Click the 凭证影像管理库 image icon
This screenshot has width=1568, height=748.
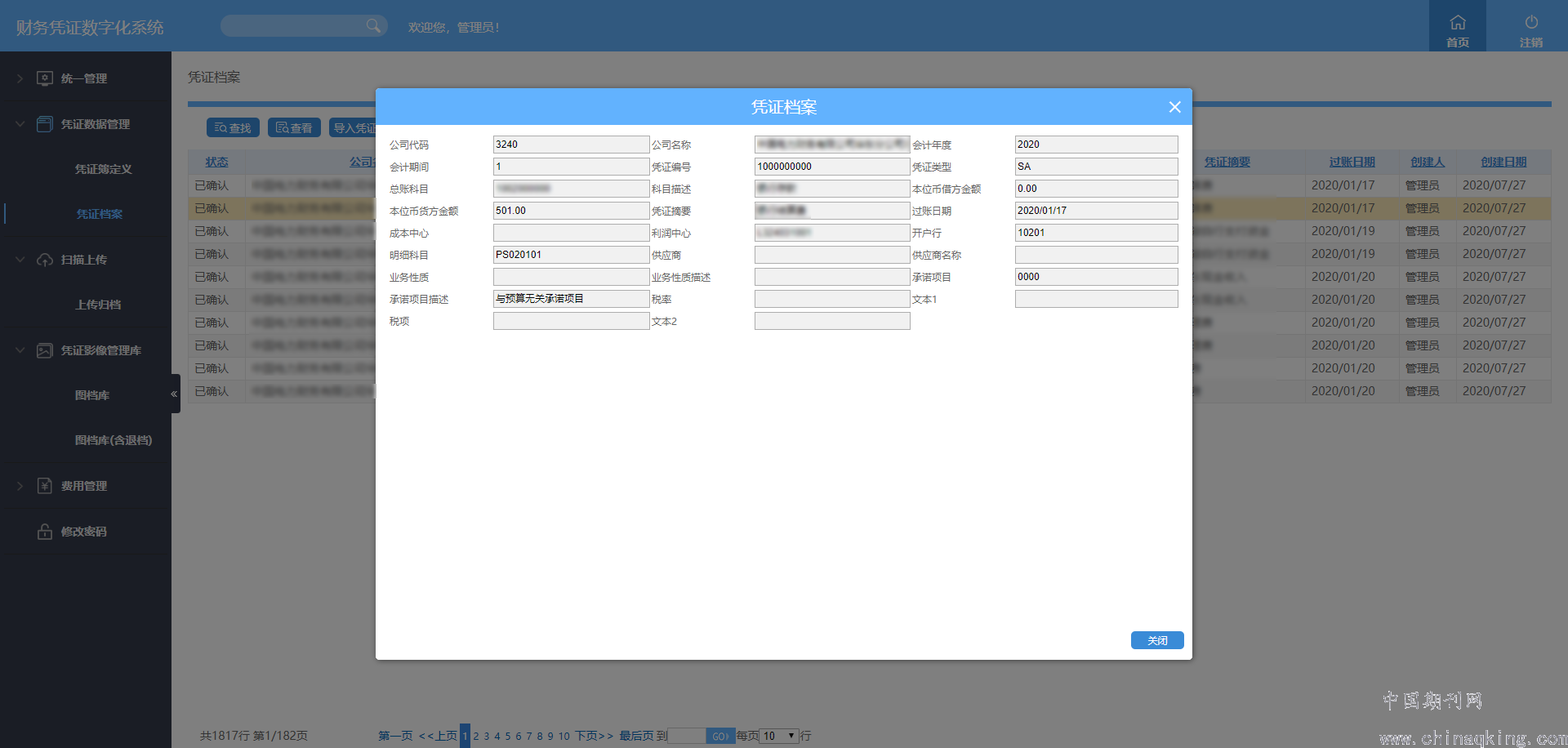pos(45,350)
